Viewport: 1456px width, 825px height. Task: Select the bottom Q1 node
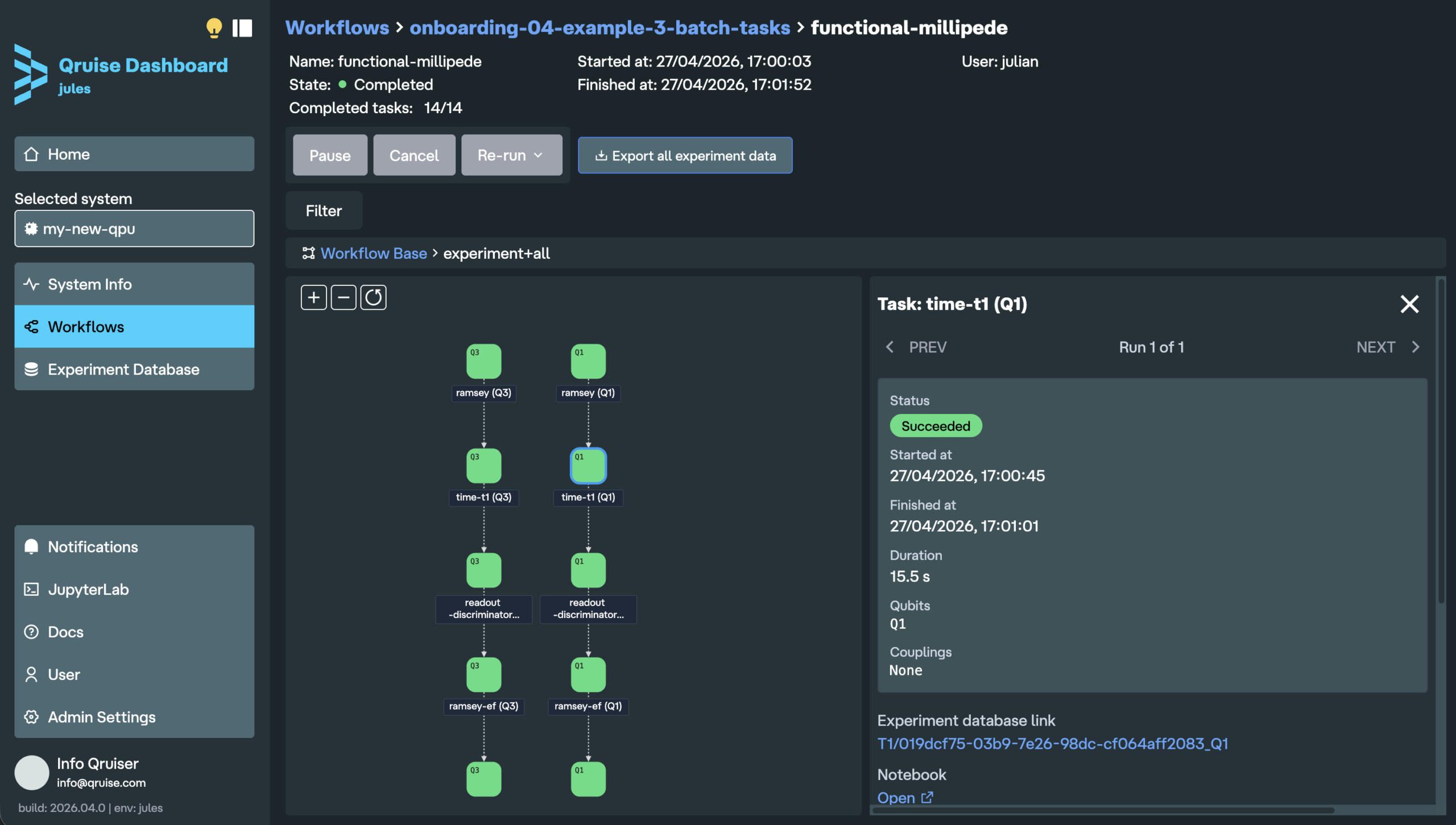[588, 779]
